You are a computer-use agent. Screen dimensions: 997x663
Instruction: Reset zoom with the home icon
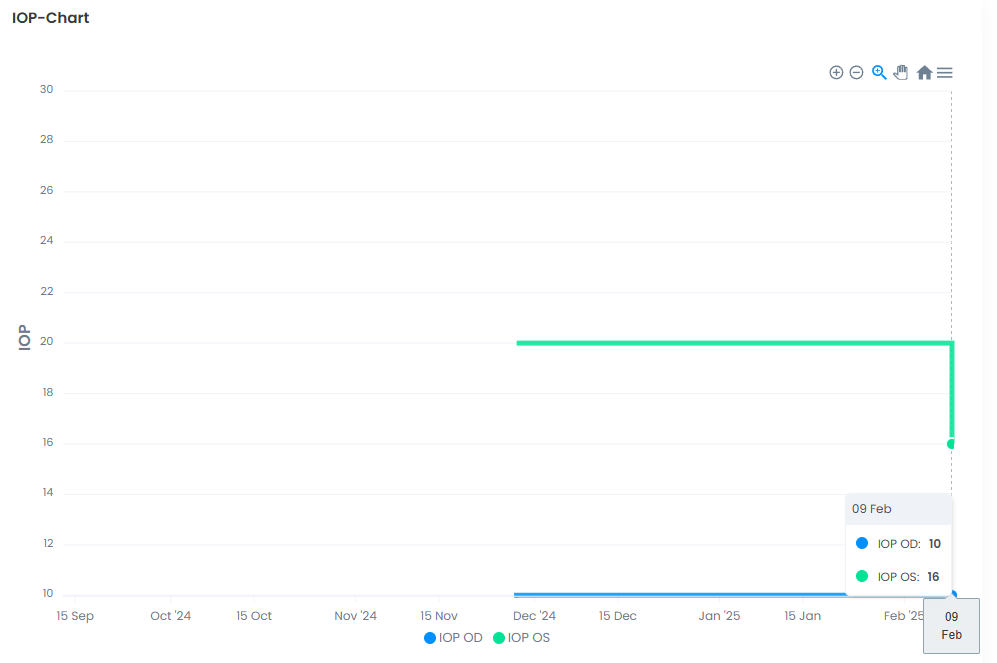tap(924, 72)
